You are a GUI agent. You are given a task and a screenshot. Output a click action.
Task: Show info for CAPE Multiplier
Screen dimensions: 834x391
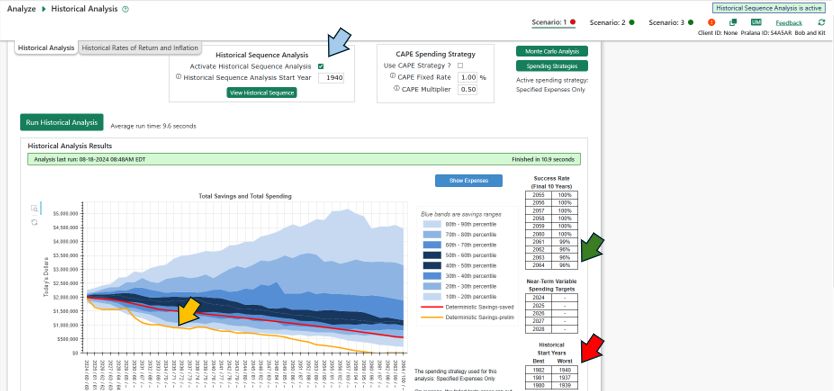tap(396, 88)
